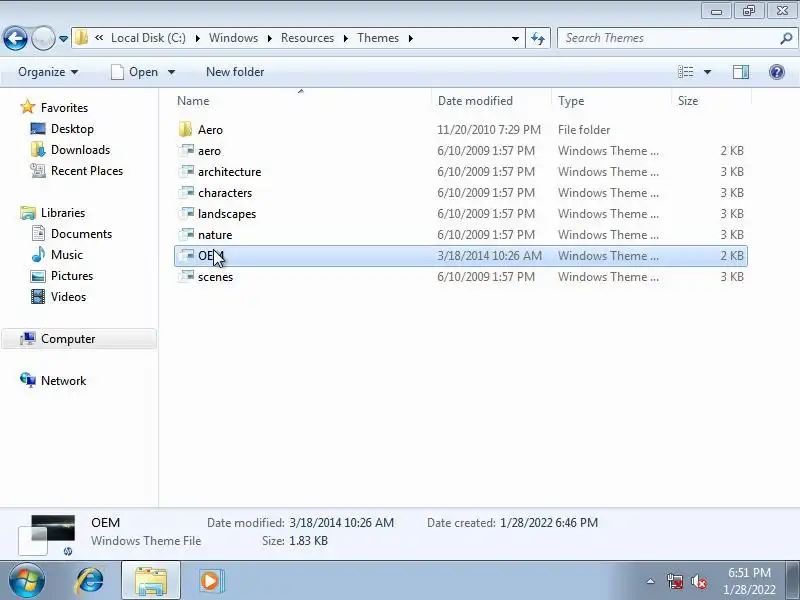Show hidden breadcrumb levels via double chevron
Viewport: 800px width, 600px height.
point(99,38)
